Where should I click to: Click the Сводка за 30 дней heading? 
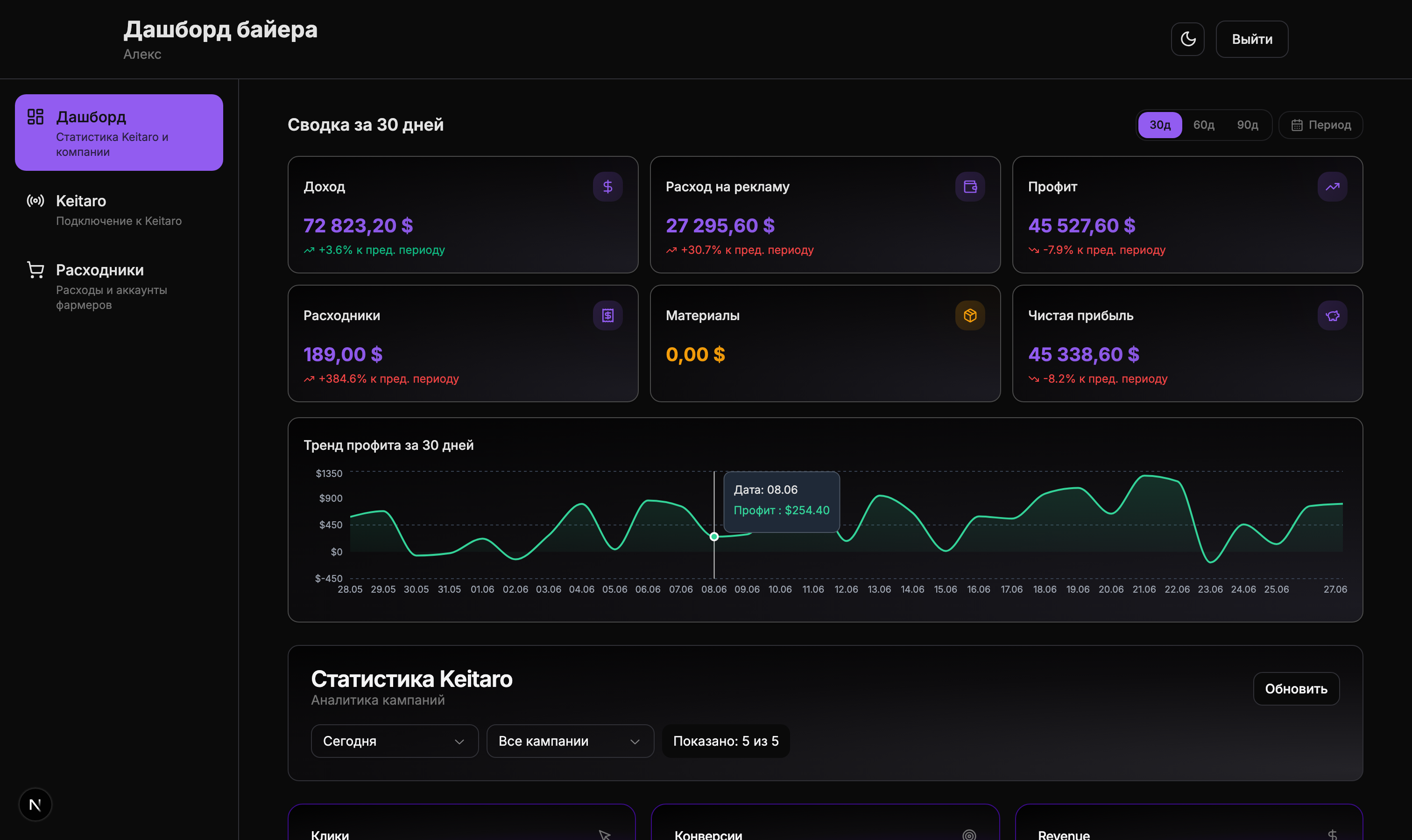pos(365,125)
